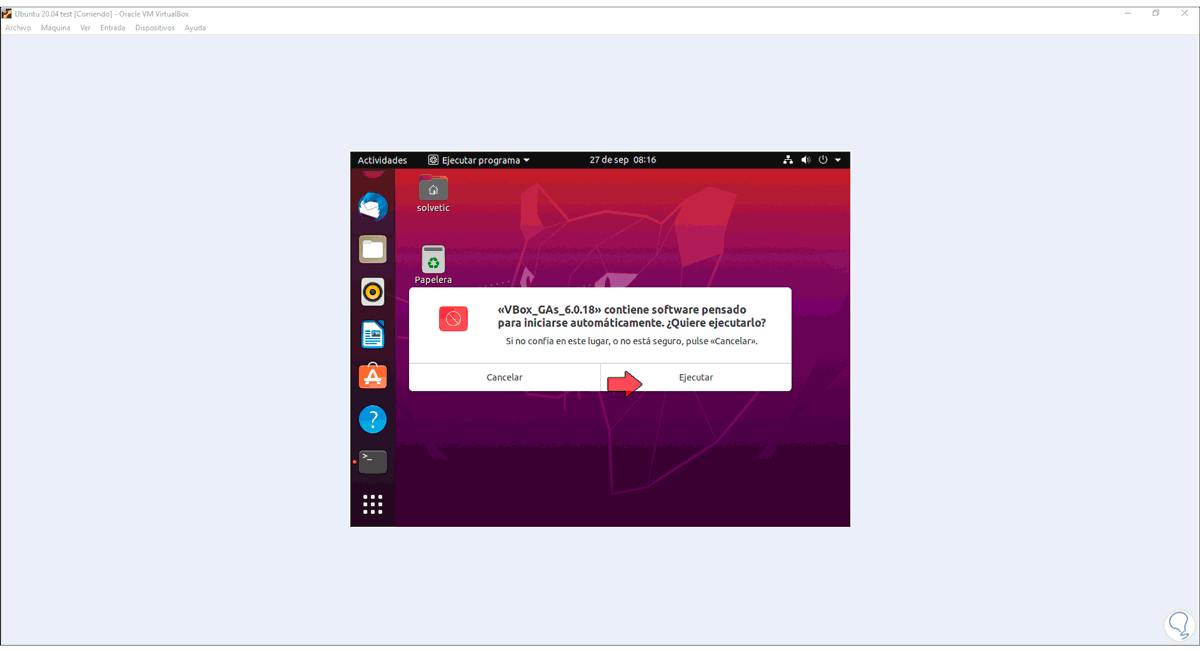
Task: Open the Ayuda menu in VirtualBox
Action: (195, 28)
